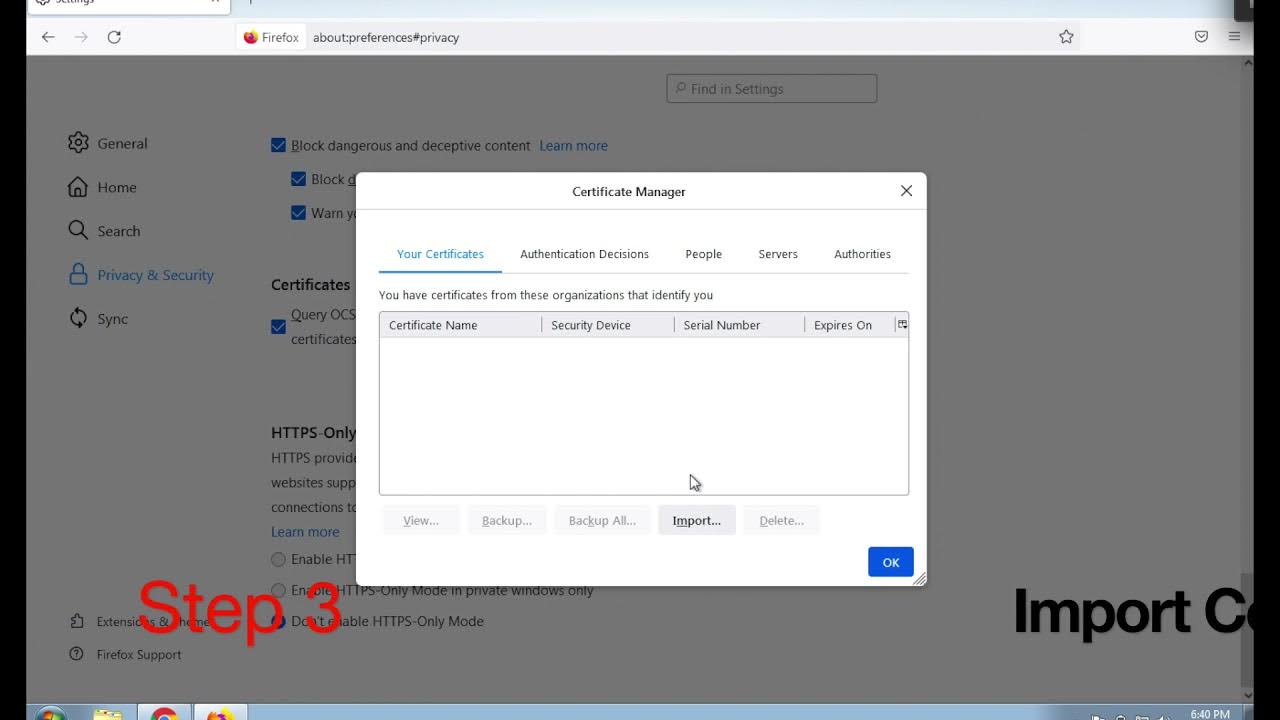Toggle the Block dangerous downloads checkbox
This screenshot has height=720, width=1280.
[298, 179]
